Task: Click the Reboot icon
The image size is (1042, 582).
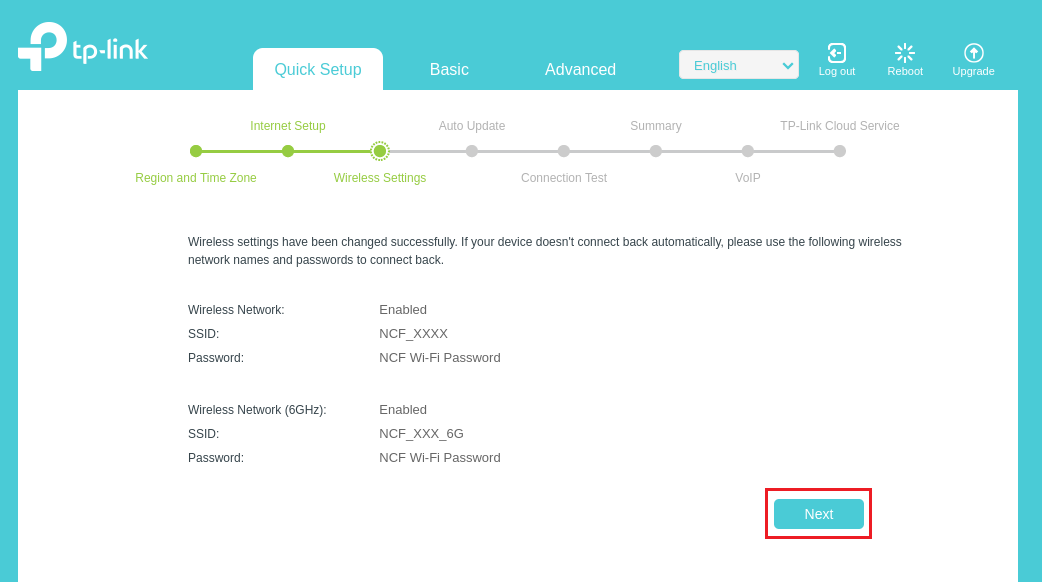Action: (x=905, y=53)
